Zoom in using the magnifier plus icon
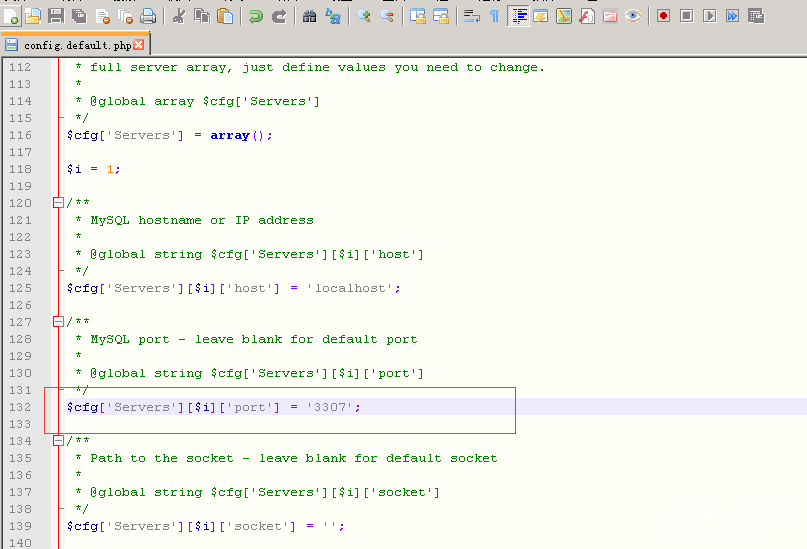Screen dimensions: 807x549 pos(364,16)
